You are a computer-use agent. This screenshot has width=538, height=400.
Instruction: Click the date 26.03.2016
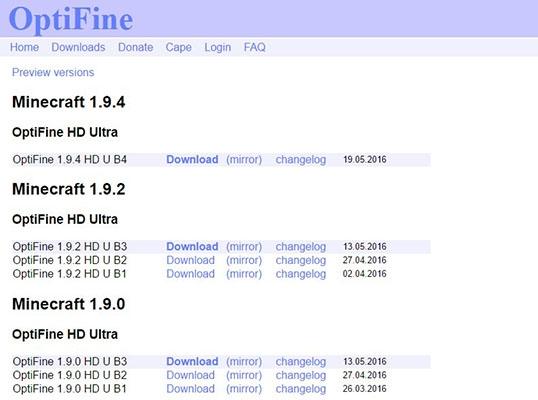[365, 389]
